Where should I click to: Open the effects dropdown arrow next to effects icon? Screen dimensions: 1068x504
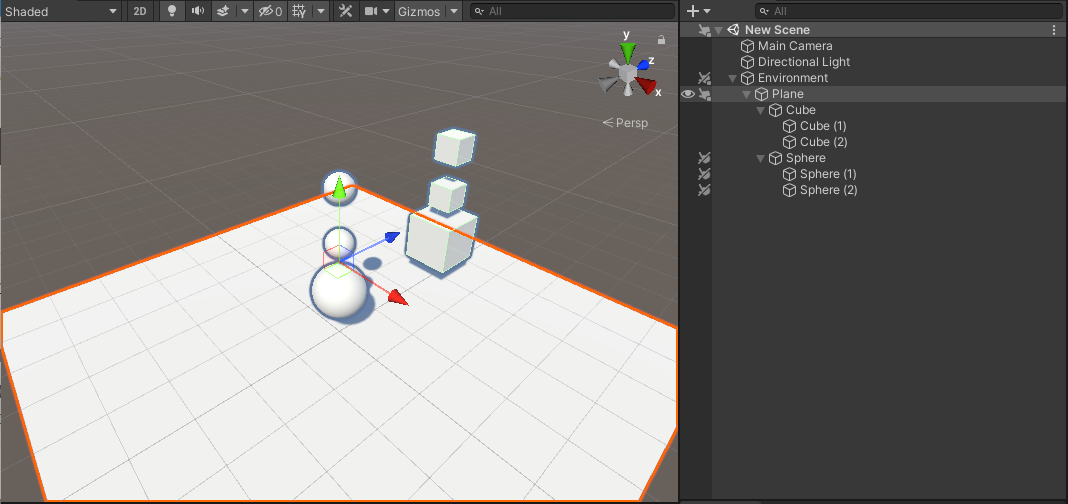coord(245,11)
